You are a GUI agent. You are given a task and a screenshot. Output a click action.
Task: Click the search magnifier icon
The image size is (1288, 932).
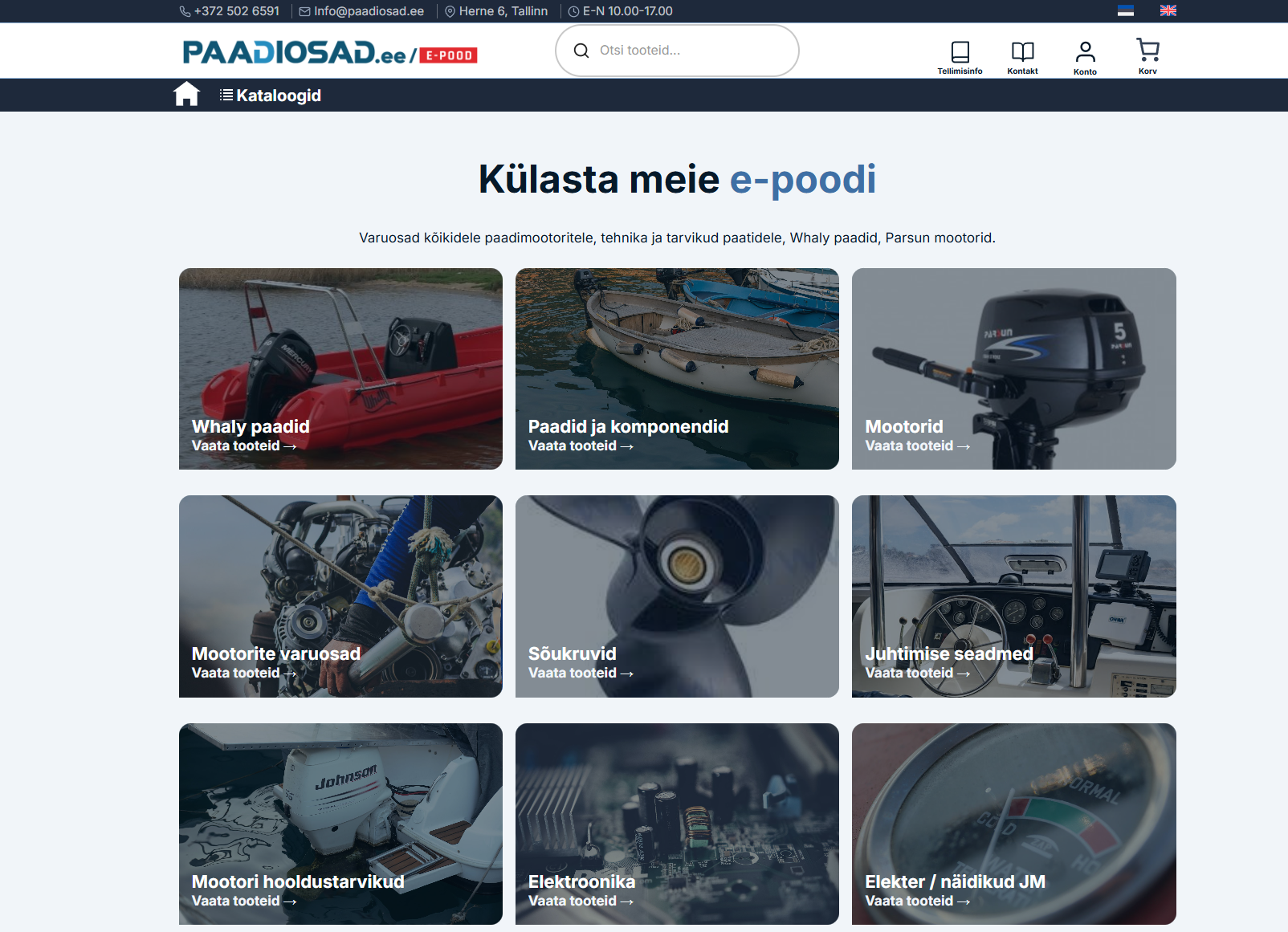pyautogui.click(x=581, y=51)
